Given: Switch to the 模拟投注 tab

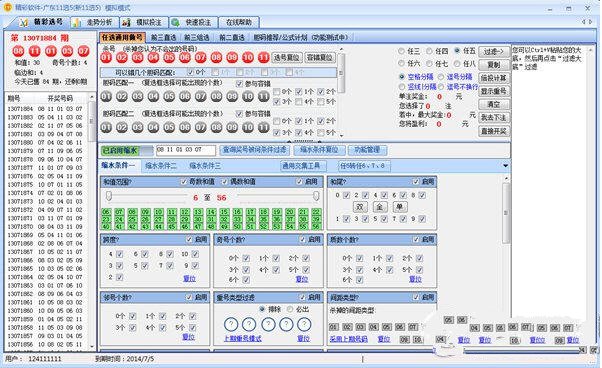Looking at the screenshot, I should pyautogui.click(x=144, y=23).
